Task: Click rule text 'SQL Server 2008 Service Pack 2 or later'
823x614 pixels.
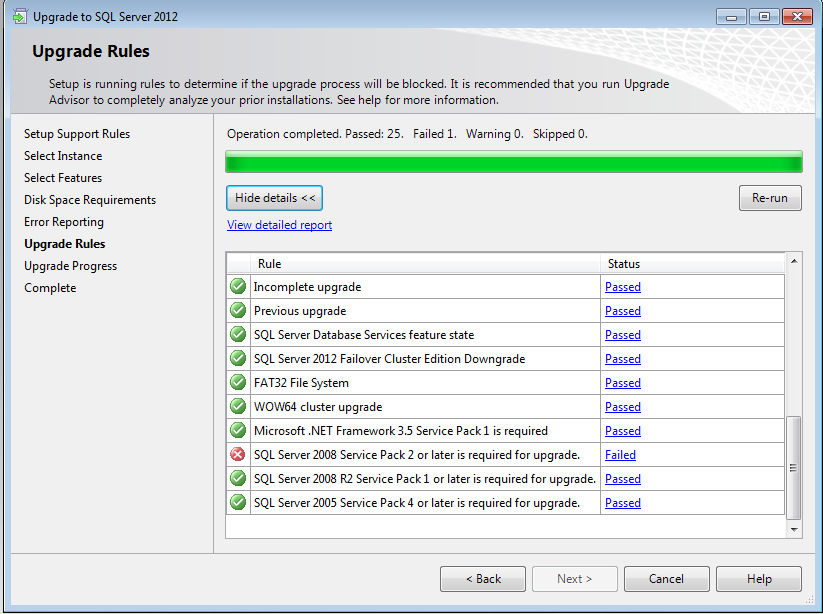Action: click(x=417, y=455)
